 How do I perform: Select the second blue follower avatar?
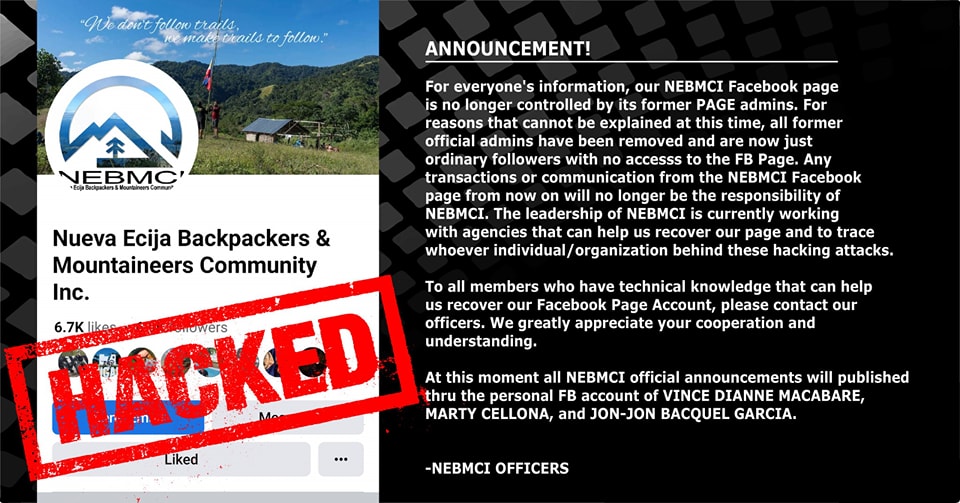[x=108, y=362]
